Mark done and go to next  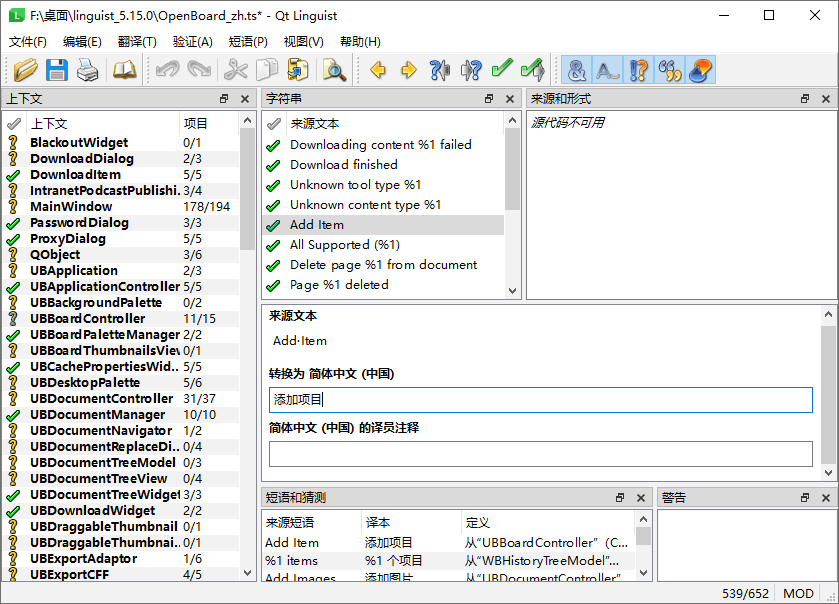[x=533, y=70]
